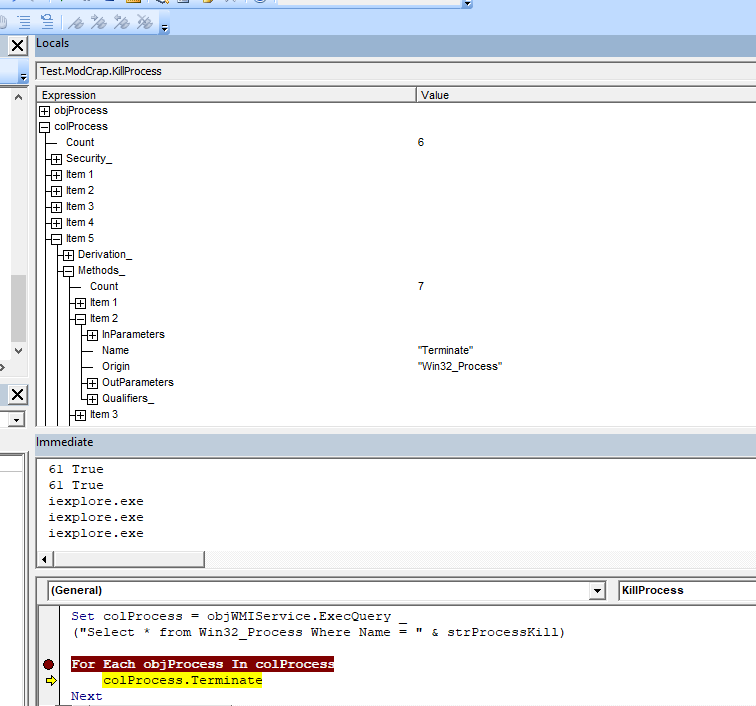Click the highlighted colProcess.Terminate line
The image size is (756, 706).
pyautogui.click(x=182, y=680)
